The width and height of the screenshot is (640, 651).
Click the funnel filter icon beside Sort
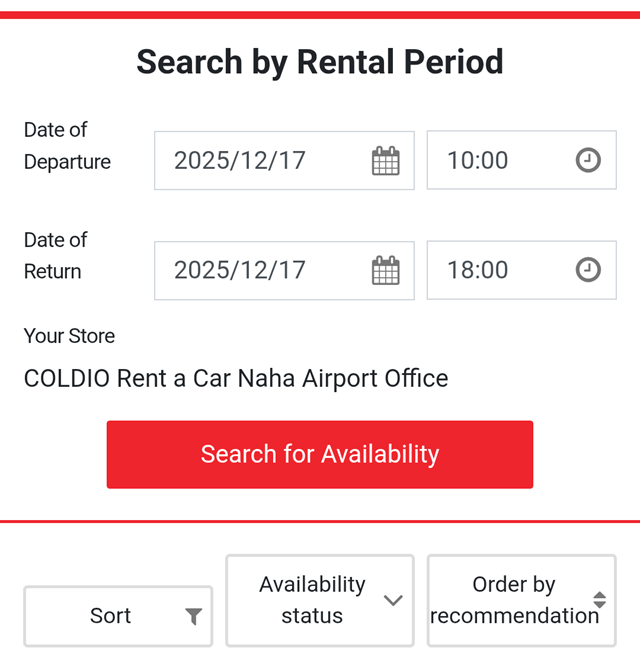tap(194, 617)
